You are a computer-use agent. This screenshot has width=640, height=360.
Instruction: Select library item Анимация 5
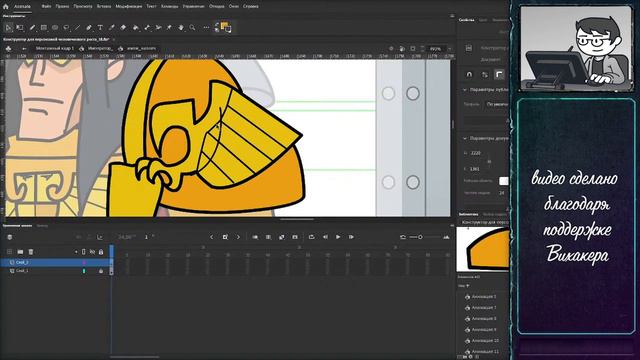[x=484, y=296]
